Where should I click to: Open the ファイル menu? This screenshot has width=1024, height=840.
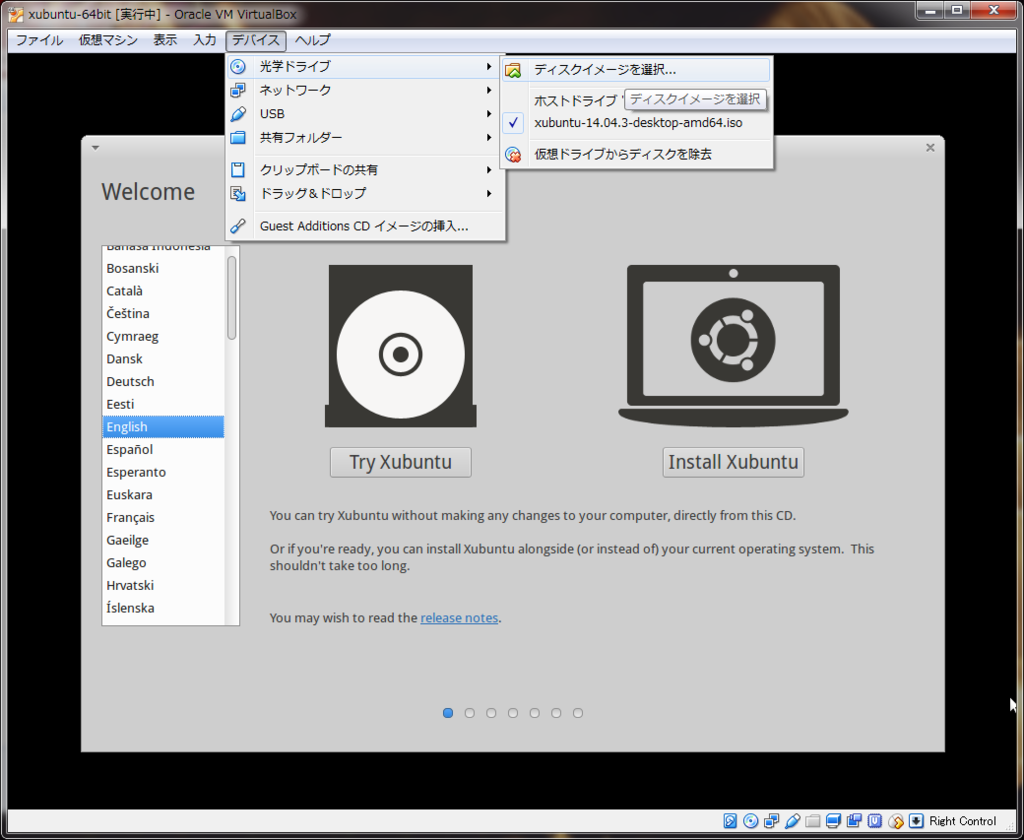(39, 40)
